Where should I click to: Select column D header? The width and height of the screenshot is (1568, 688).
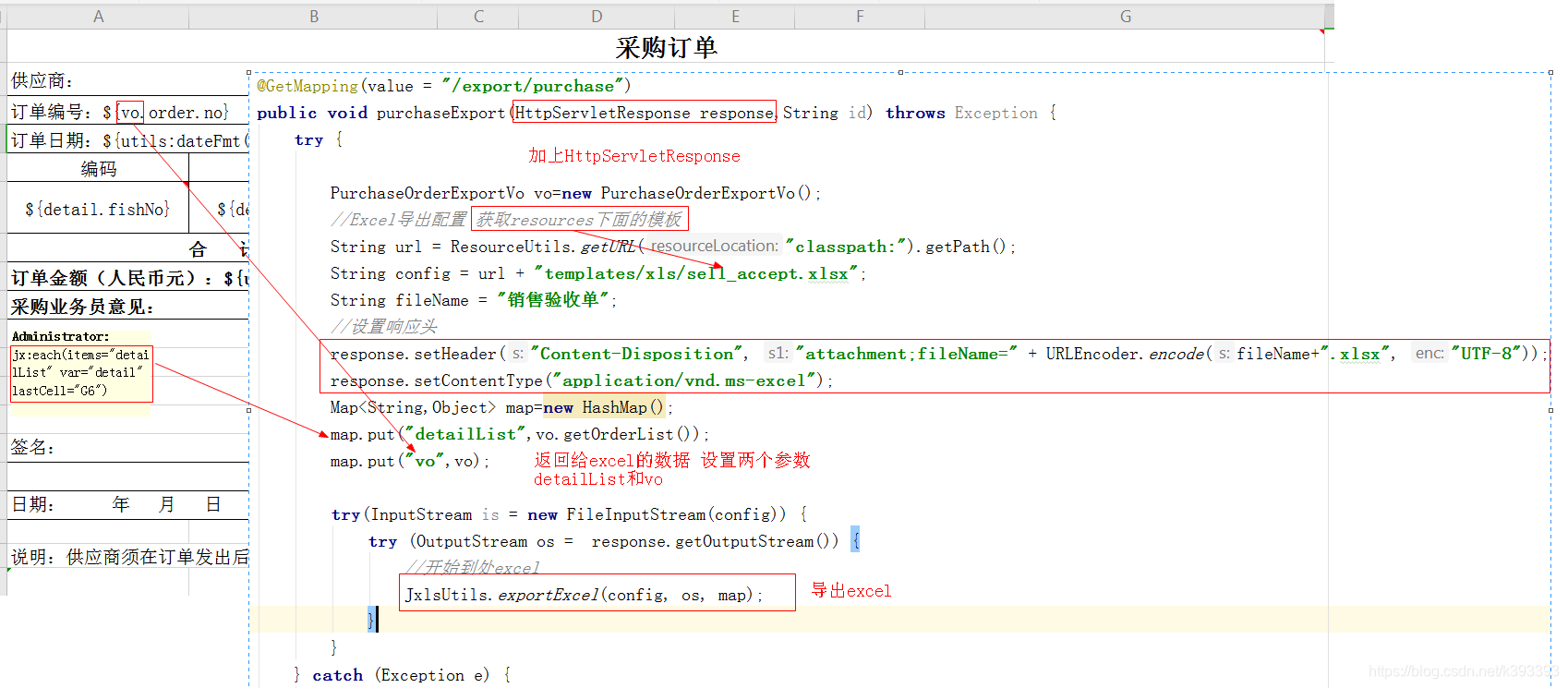[x=597, y=17]
